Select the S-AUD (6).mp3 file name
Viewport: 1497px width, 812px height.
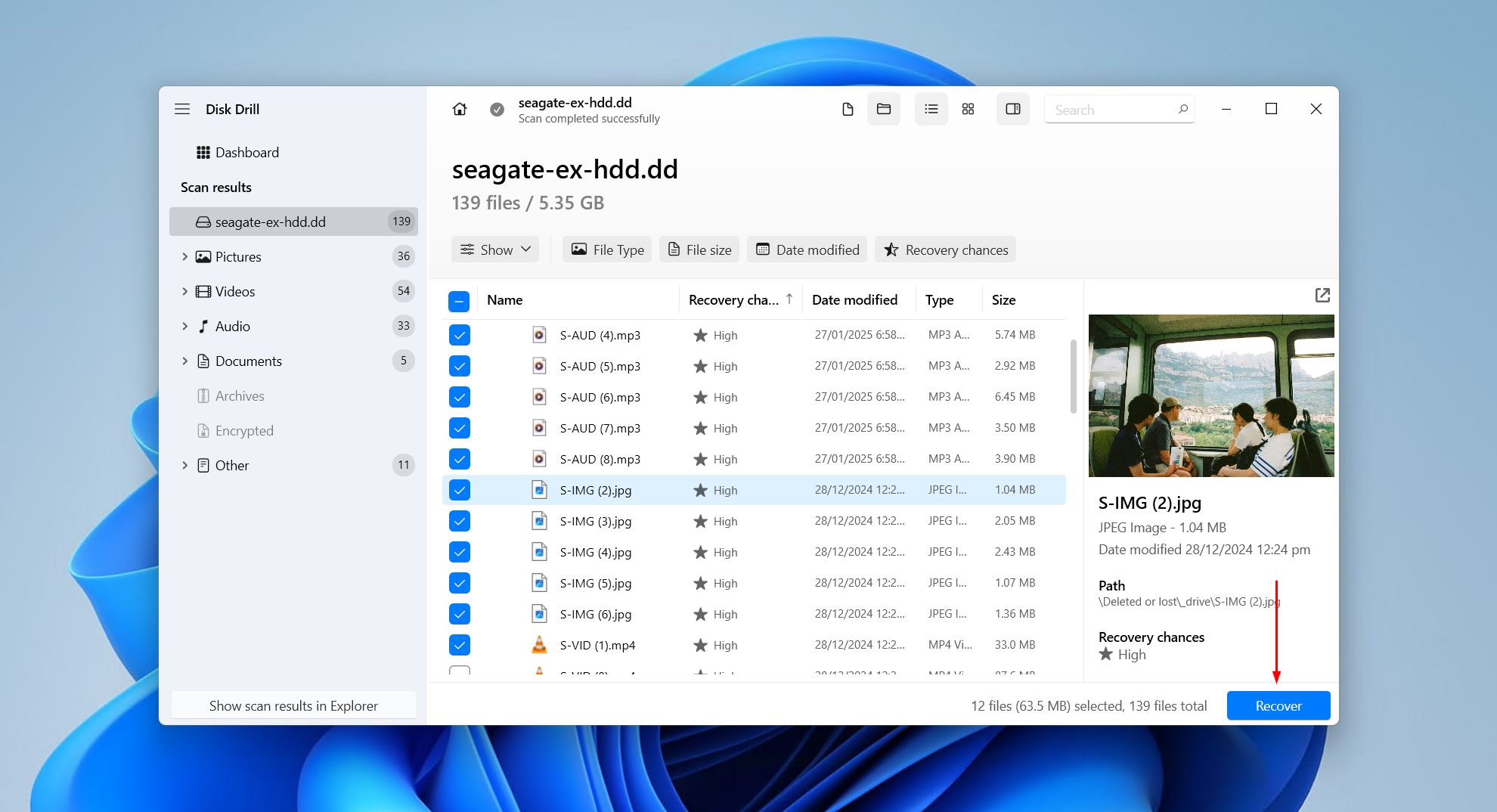600,397
